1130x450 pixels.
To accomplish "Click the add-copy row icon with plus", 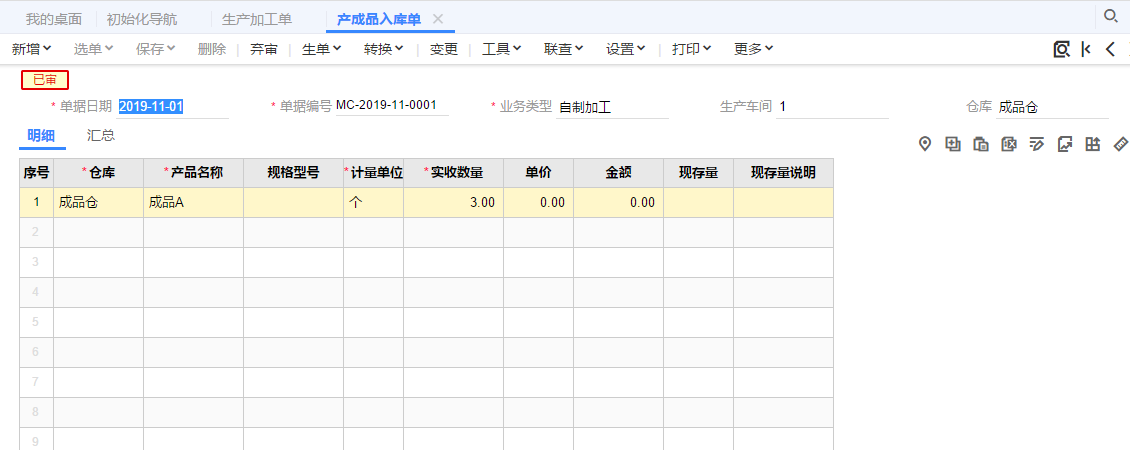I will pyautogui.click(x=953, y=144).
